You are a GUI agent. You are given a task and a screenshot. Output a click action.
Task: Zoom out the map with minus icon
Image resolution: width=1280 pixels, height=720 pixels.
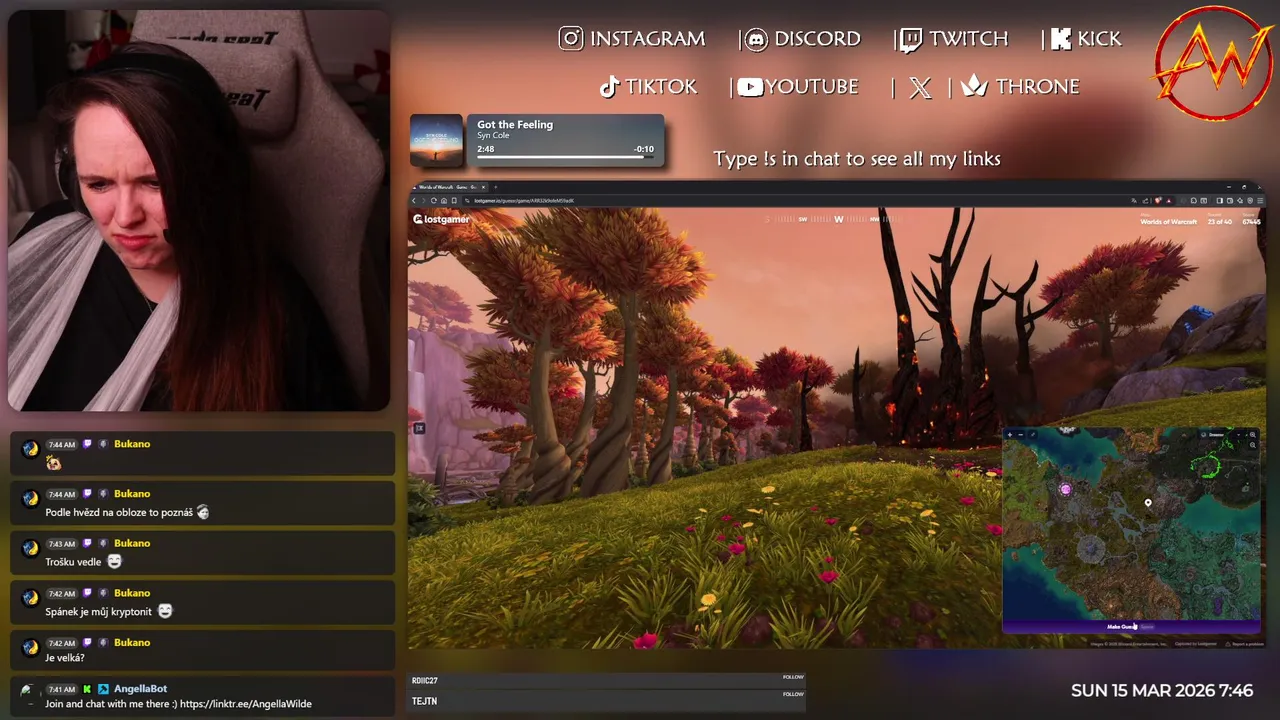coord(1021,435)
